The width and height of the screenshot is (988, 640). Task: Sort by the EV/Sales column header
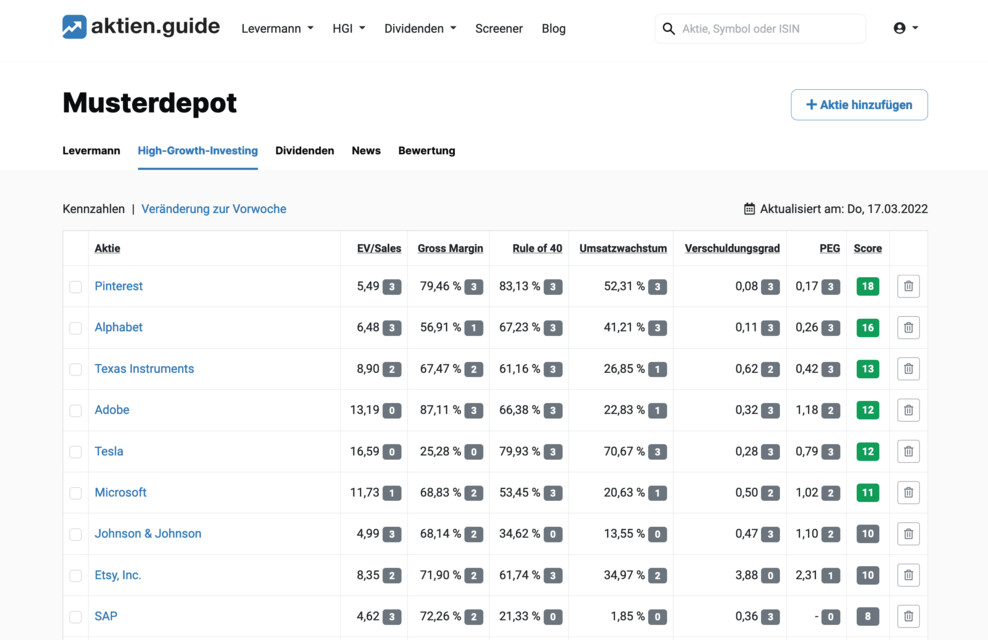point(379,248)
